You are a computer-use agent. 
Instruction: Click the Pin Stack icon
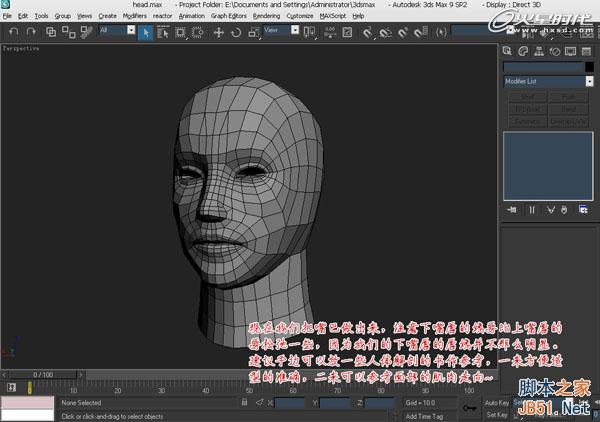tap(512, 209)
